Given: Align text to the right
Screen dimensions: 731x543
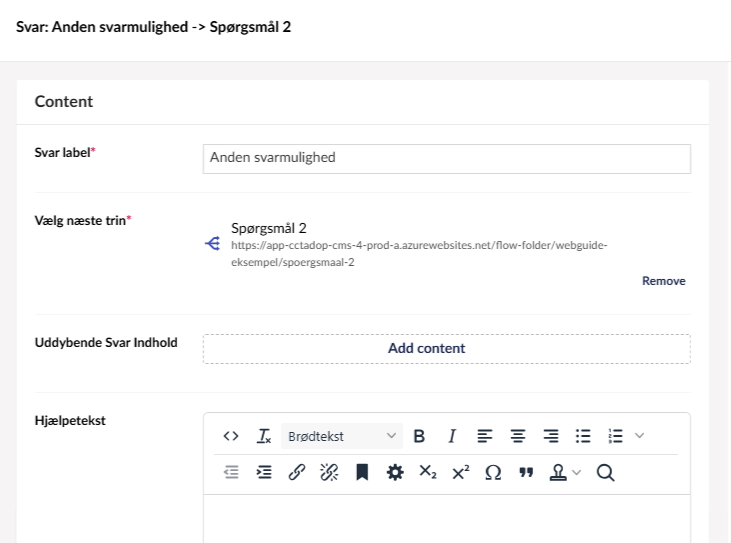Looking at the screenshot, I should pos(550,436).
